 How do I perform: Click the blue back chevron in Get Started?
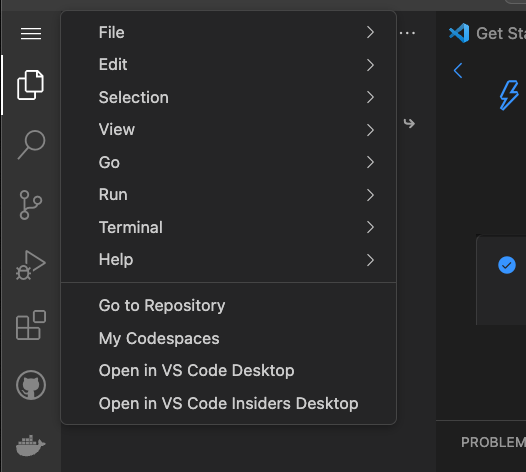pyautogui.click(x=458, y=70)
